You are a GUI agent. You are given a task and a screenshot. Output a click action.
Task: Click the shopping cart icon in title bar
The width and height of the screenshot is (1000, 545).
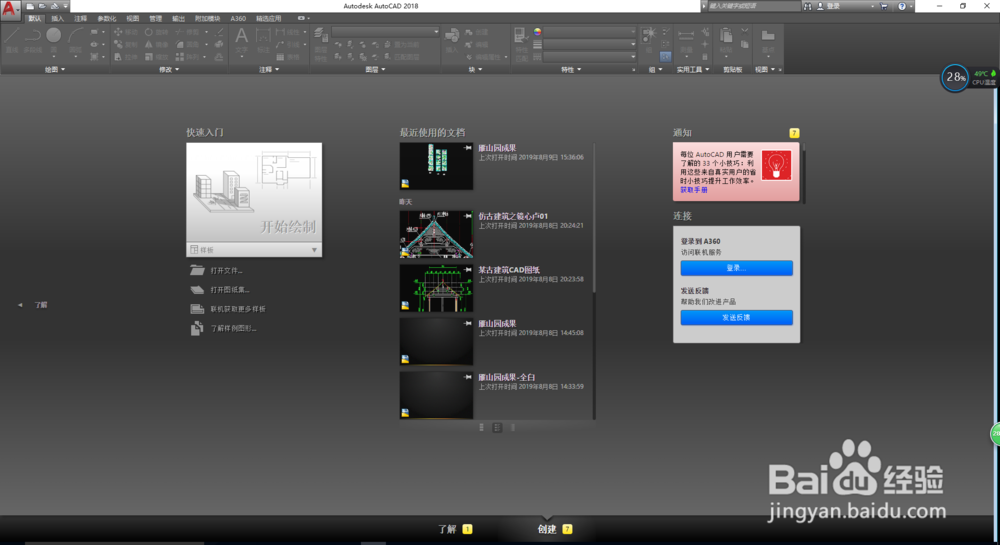[883, 6]
